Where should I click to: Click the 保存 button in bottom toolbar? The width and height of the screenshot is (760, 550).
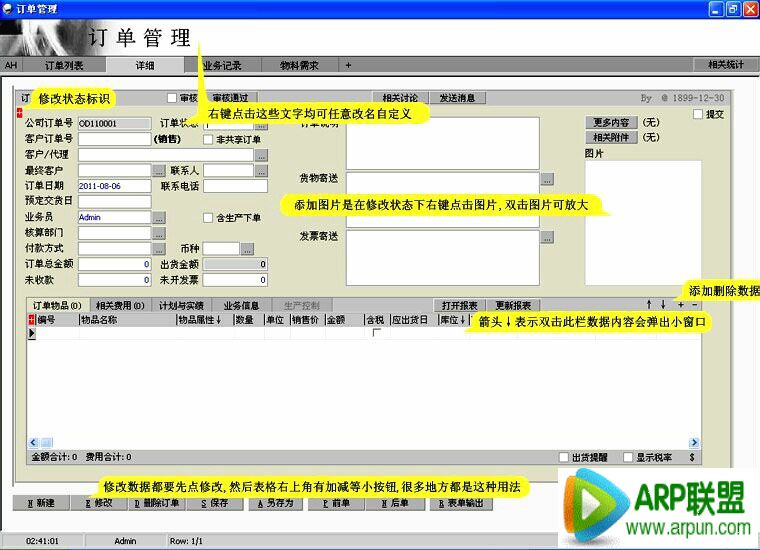212,503
